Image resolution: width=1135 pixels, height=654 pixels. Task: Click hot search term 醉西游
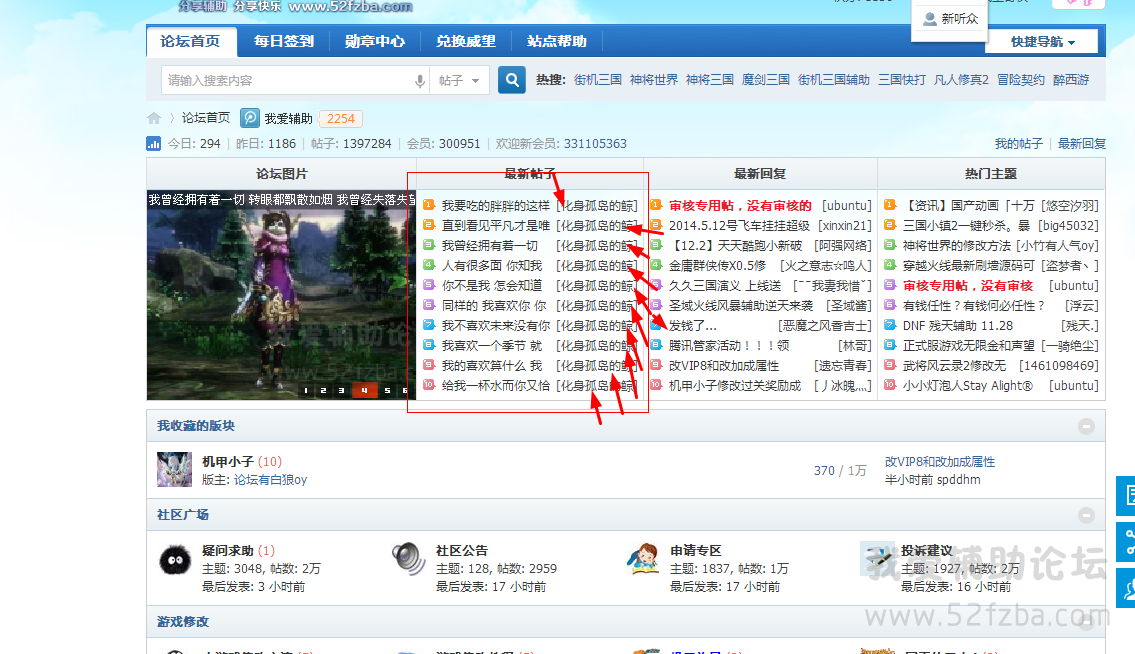(1071, 80)
